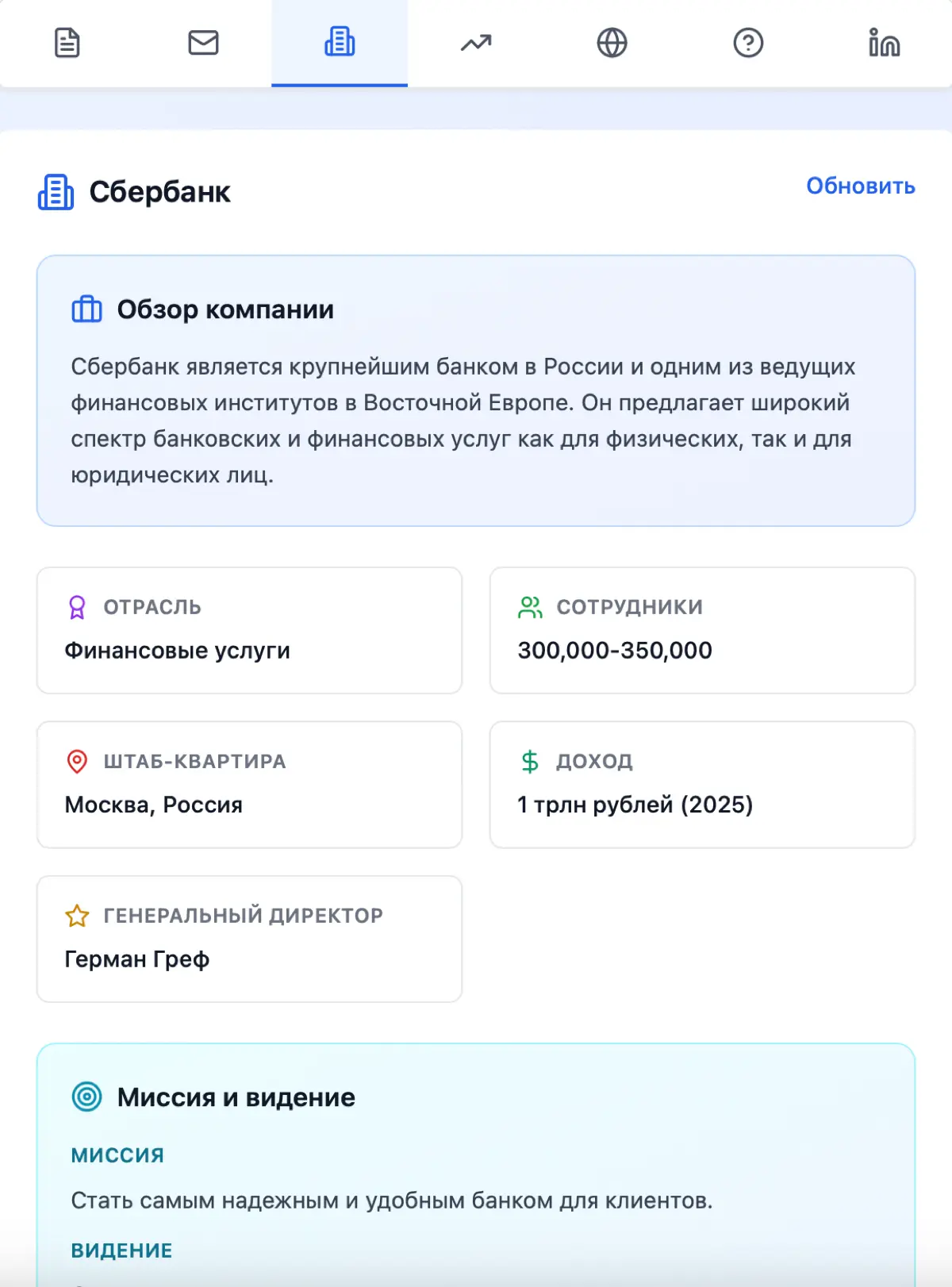Click the active building/company tab icon
The height and width of the screenshot is (1287, 952).
tap(340, 43)
